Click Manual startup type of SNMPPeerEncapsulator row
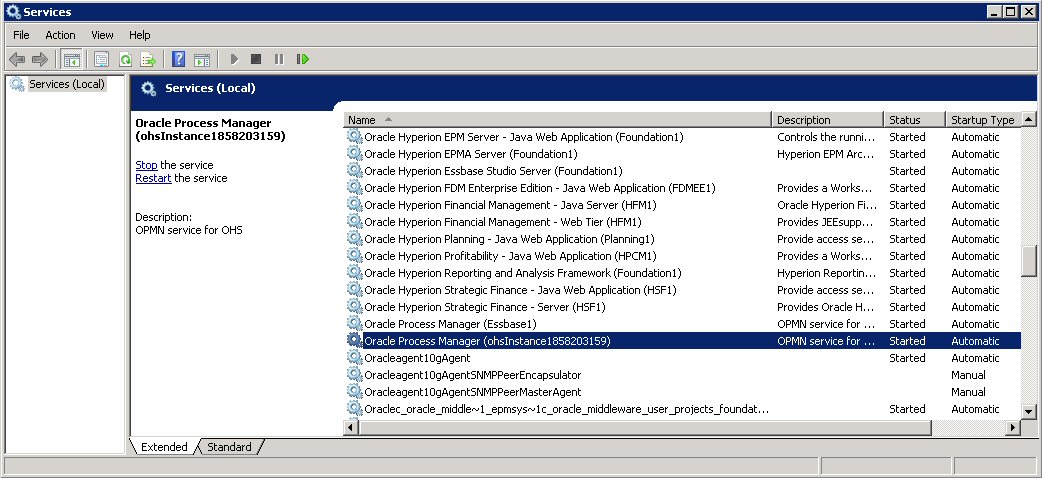The height and width of the screenshot is (478, 1042). 968,375
